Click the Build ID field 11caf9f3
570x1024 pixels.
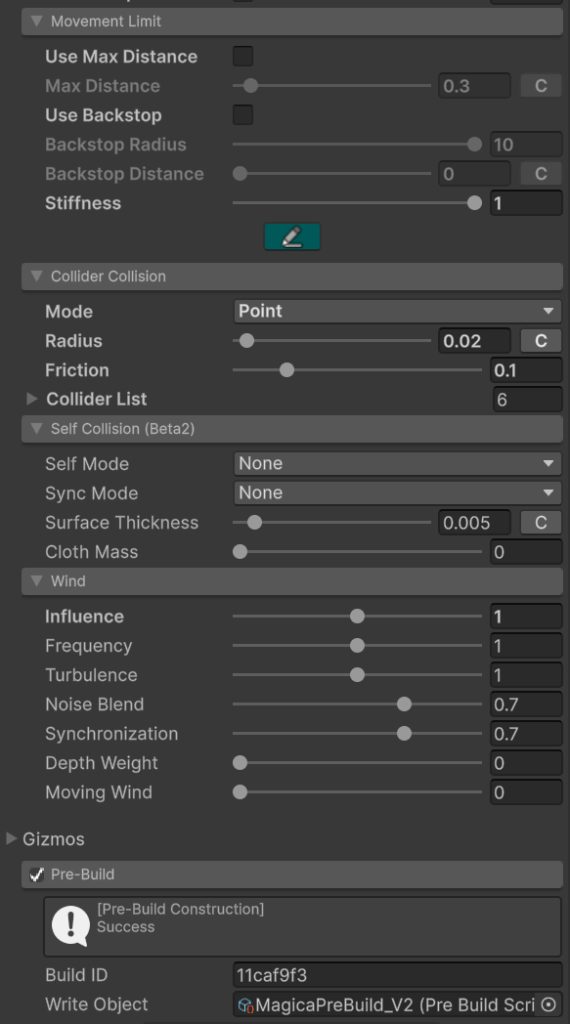click(x=398, y=975)
